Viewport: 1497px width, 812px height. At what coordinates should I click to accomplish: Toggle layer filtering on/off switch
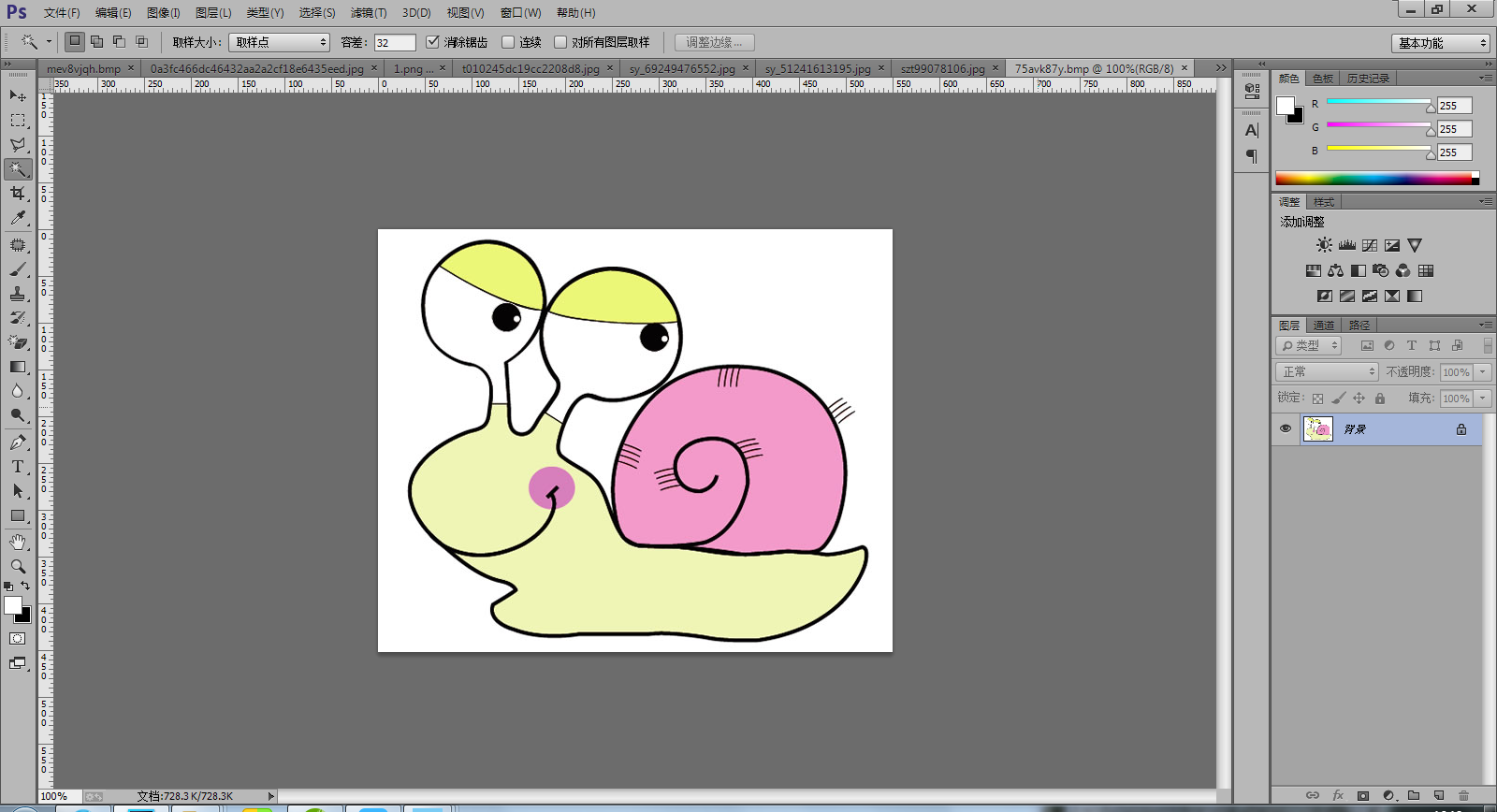(x=1488, y=345)
